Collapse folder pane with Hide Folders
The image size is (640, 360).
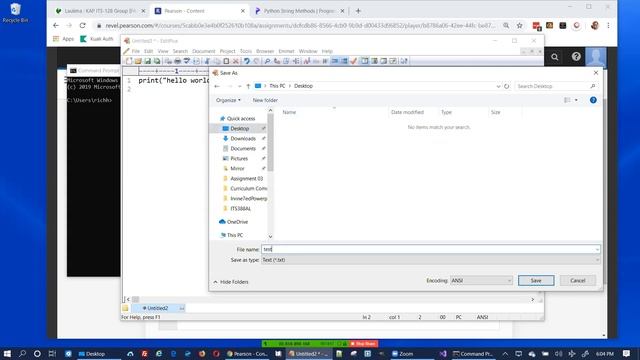point(231,282)
